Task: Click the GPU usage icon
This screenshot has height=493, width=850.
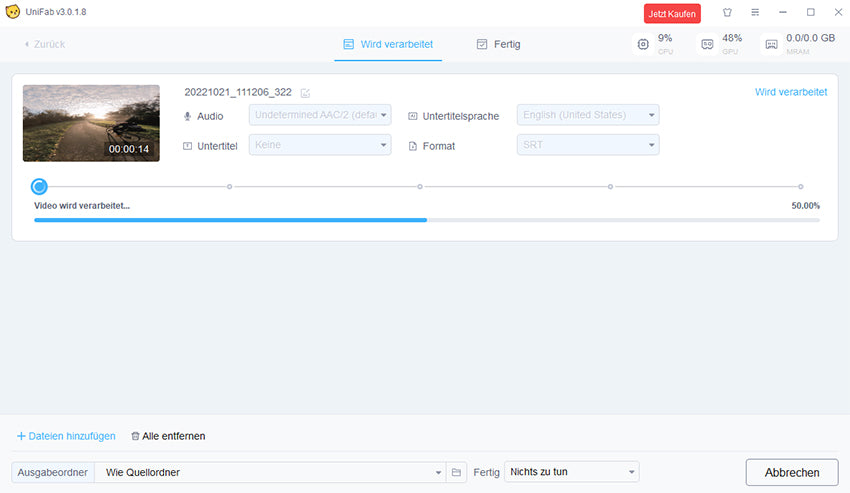Action: [707, 44]
